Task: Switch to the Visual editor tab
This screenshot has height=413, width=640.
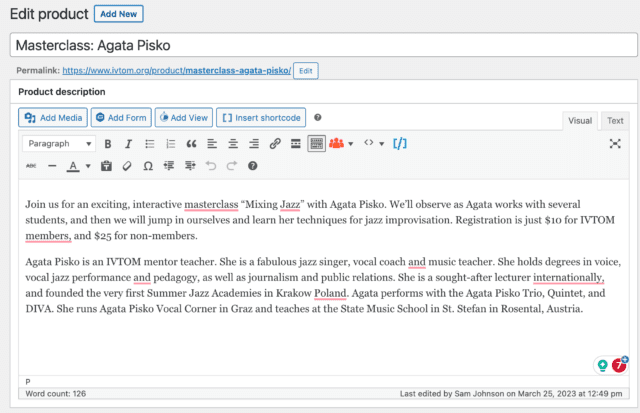Action: tap(580, 121)
